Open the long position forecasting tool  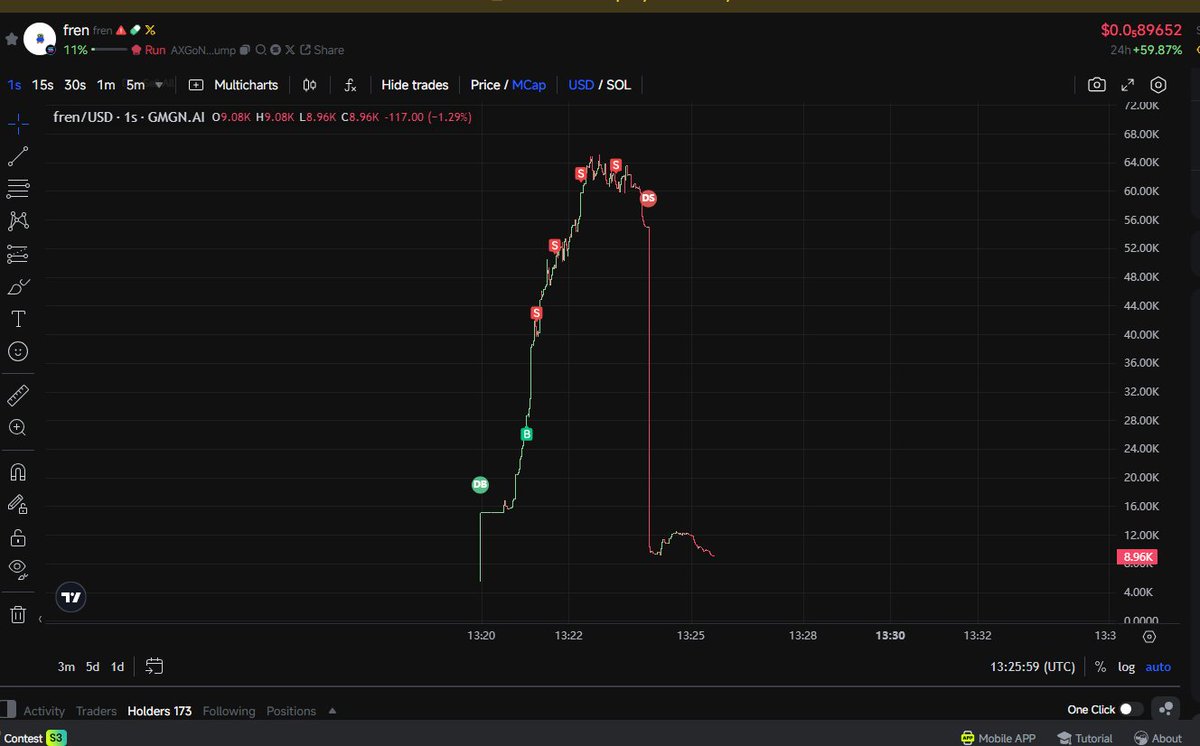(x=18, y=254)
